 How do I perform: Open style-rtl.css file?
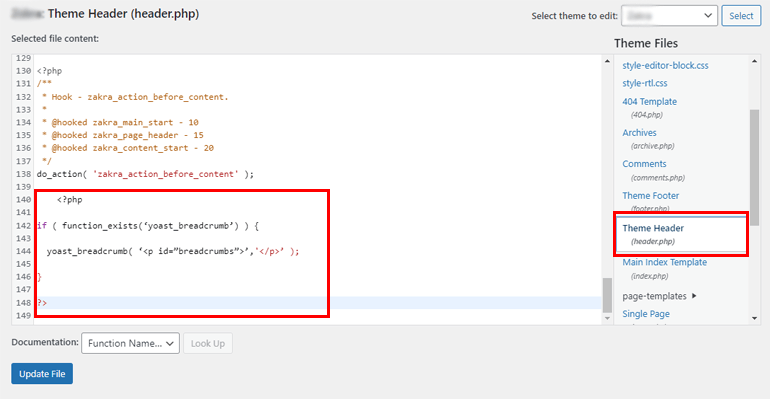click(x=645, y=83)
